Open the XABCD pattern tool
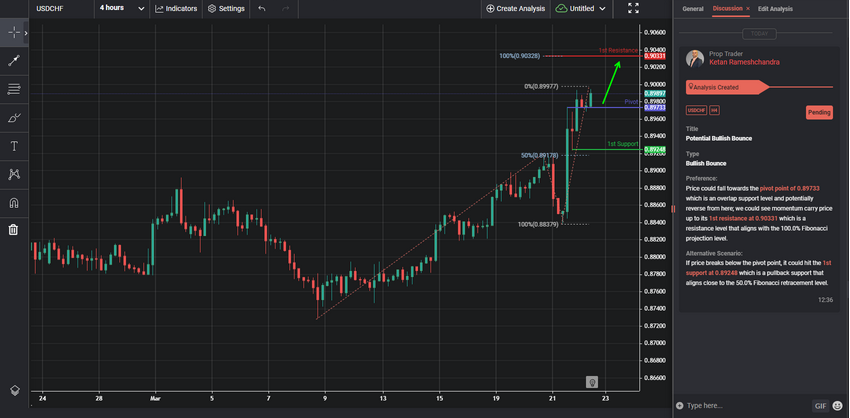 click(14, 174)
